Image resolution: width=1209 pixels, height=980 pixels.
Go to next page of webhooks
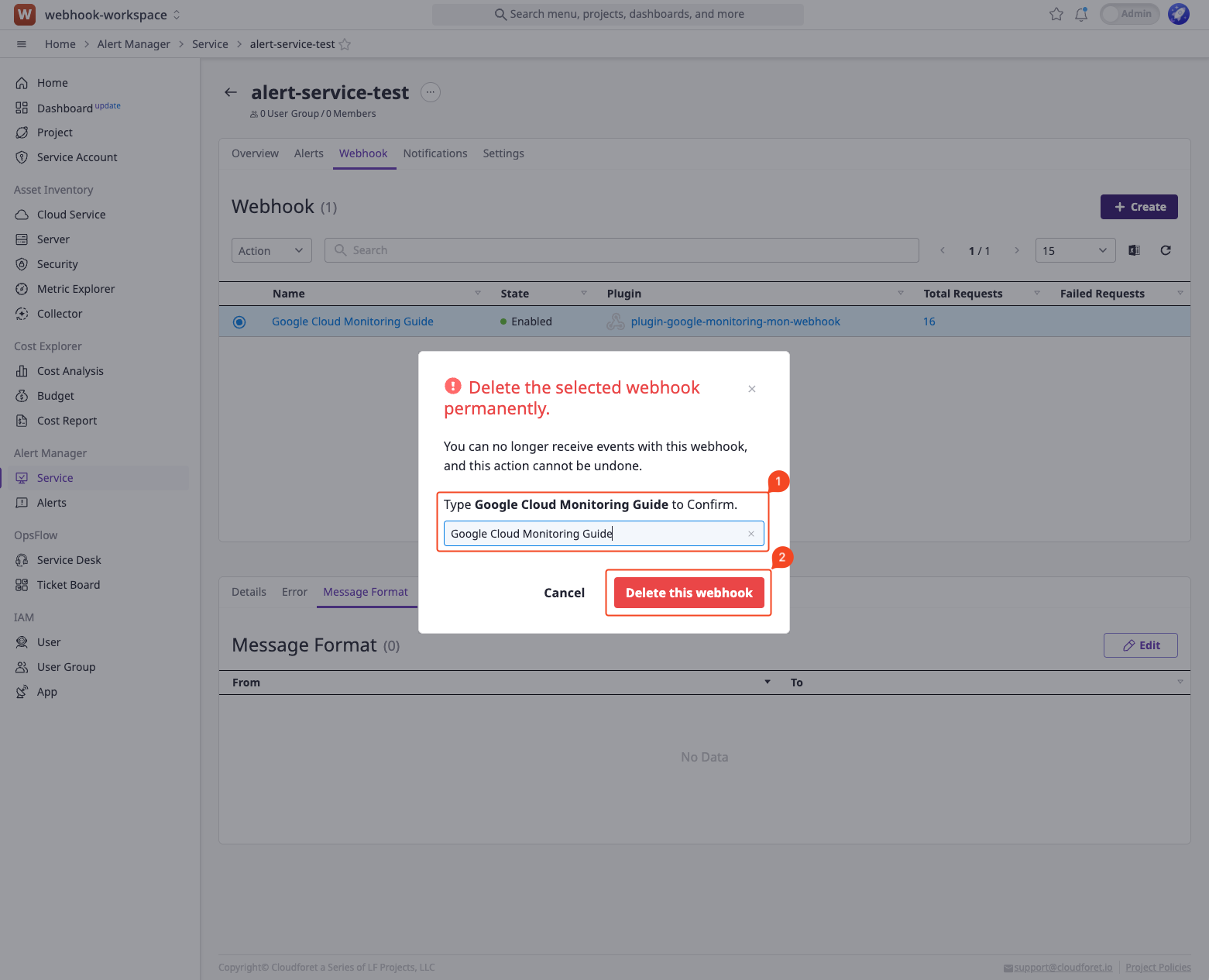(x=1017, y=250)
